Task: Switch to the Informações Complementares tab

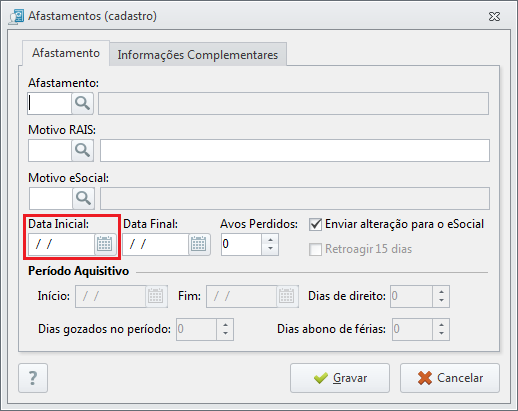Action: click(x=198, y=54)
